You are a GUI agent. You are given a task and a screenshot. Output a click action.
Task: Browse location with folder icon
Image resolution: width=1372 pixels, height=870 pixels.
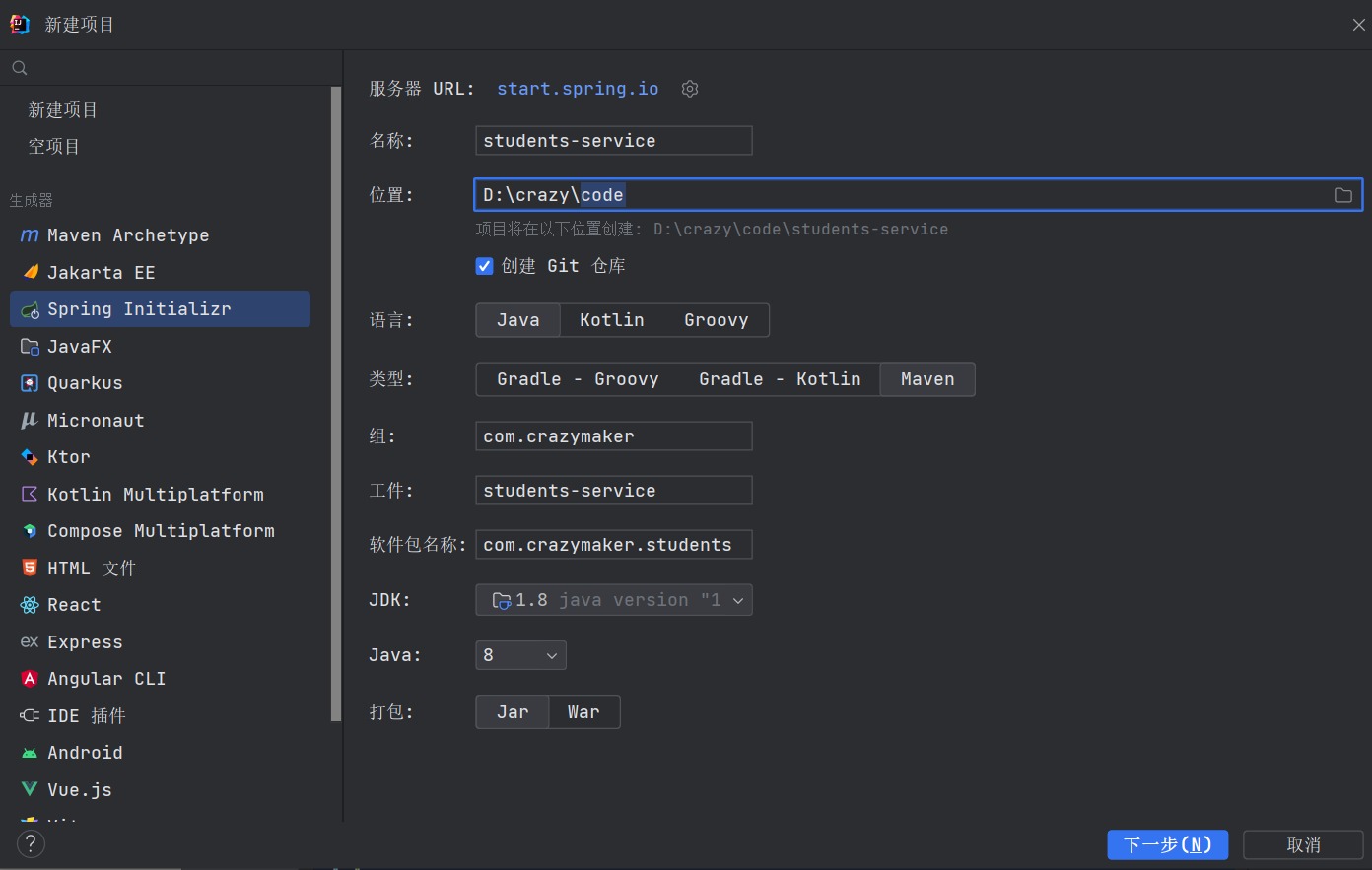click(1343, 195)
